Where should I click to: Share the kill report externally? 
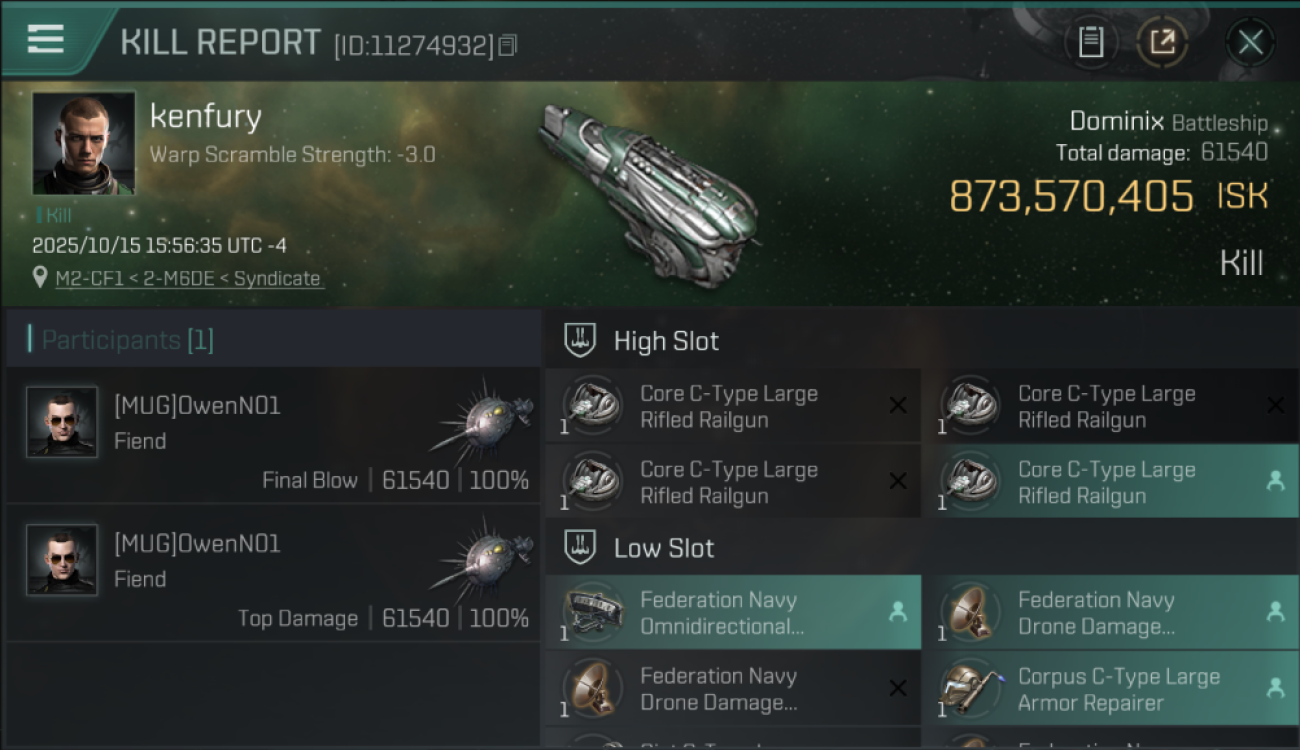pyautogui.click(x=1161, y=42)
